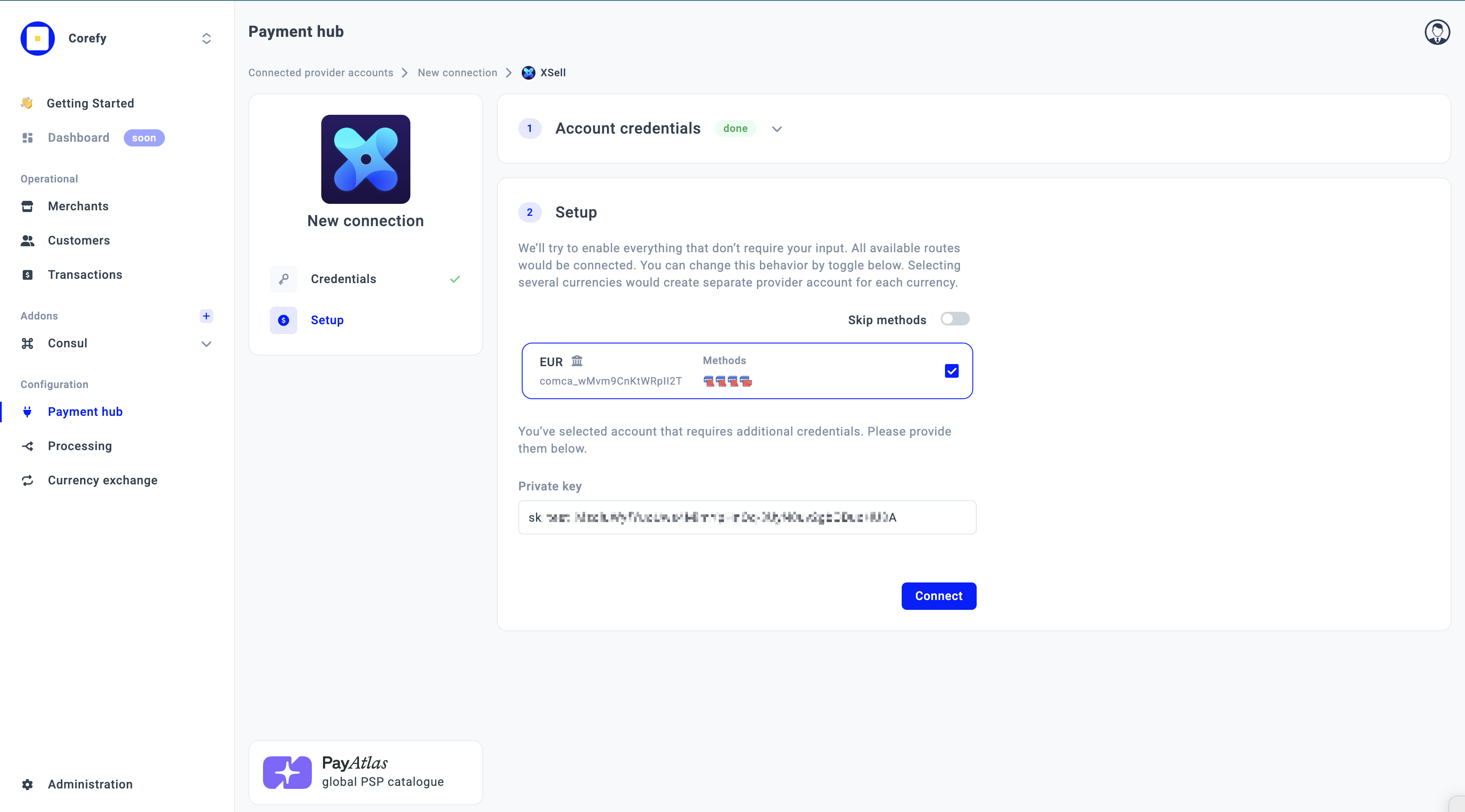
Task: Click the payment methods icons under Methods
Action: pyautogui.click(x=727, y=381)
